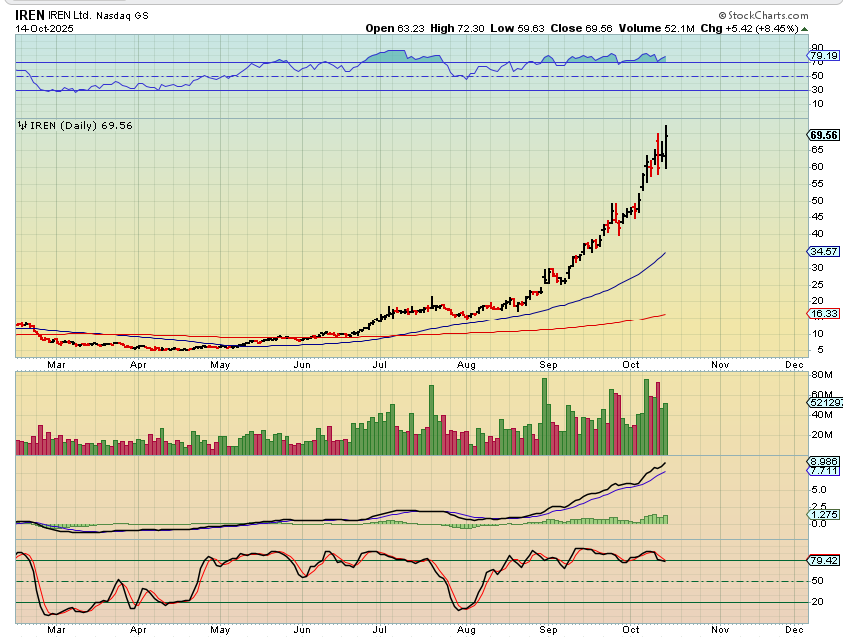Click the bar-chart legend icon before IREN (Daily)
Image resolution: width=843 pixels, height=642 pixels.
coord(22,125)
